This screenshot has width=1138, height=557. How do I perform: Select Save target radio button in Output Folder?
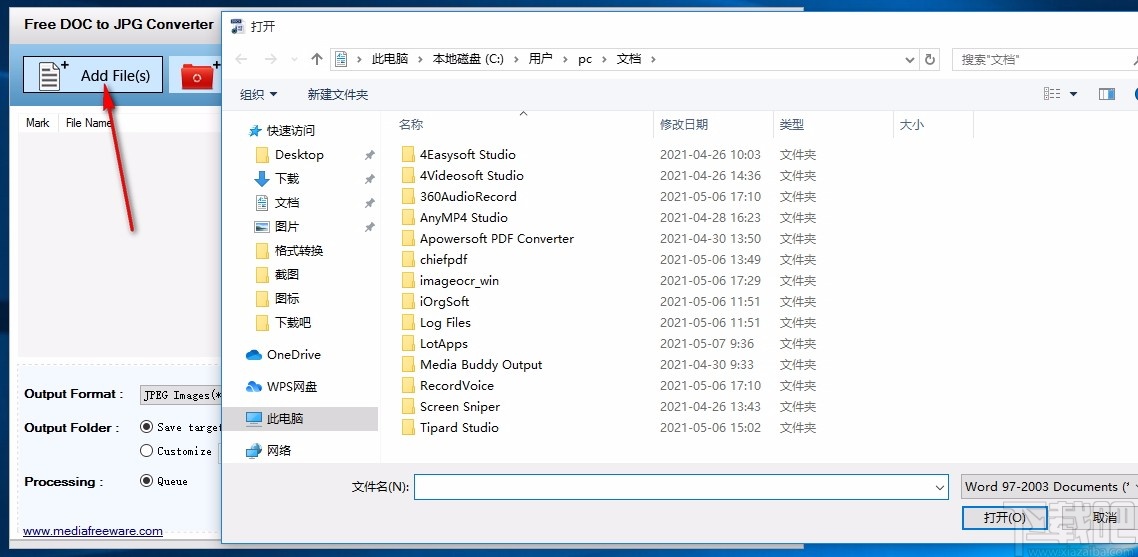(x=147, y=427)
